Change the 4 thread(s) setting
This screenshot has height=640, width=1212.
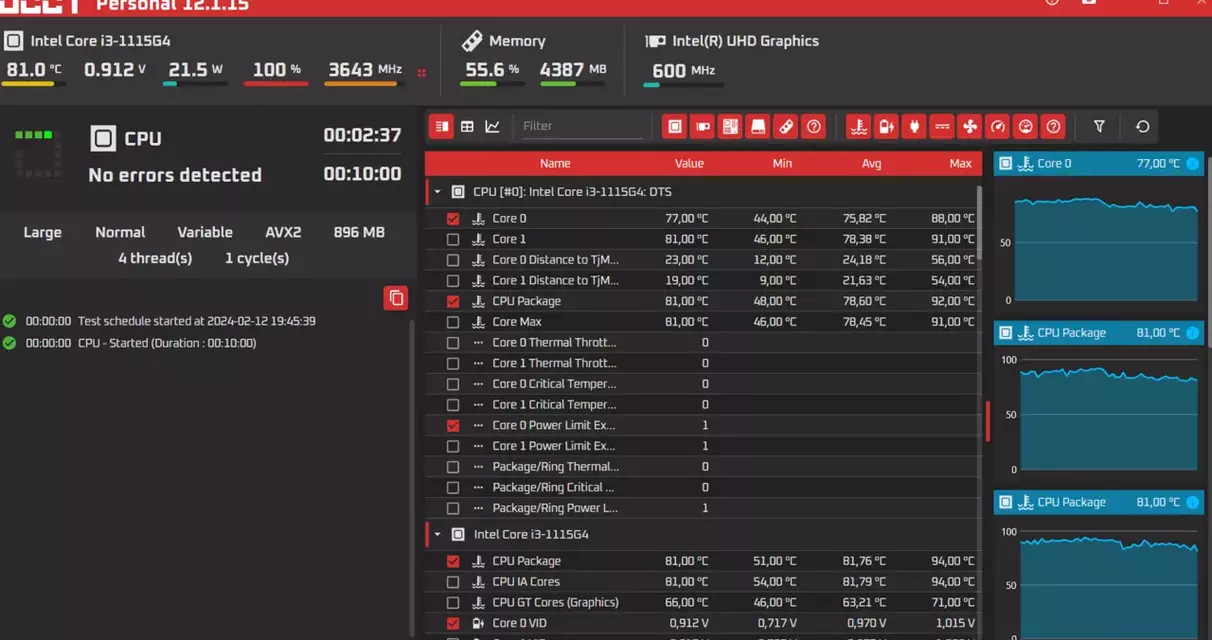tap(155, 258)
